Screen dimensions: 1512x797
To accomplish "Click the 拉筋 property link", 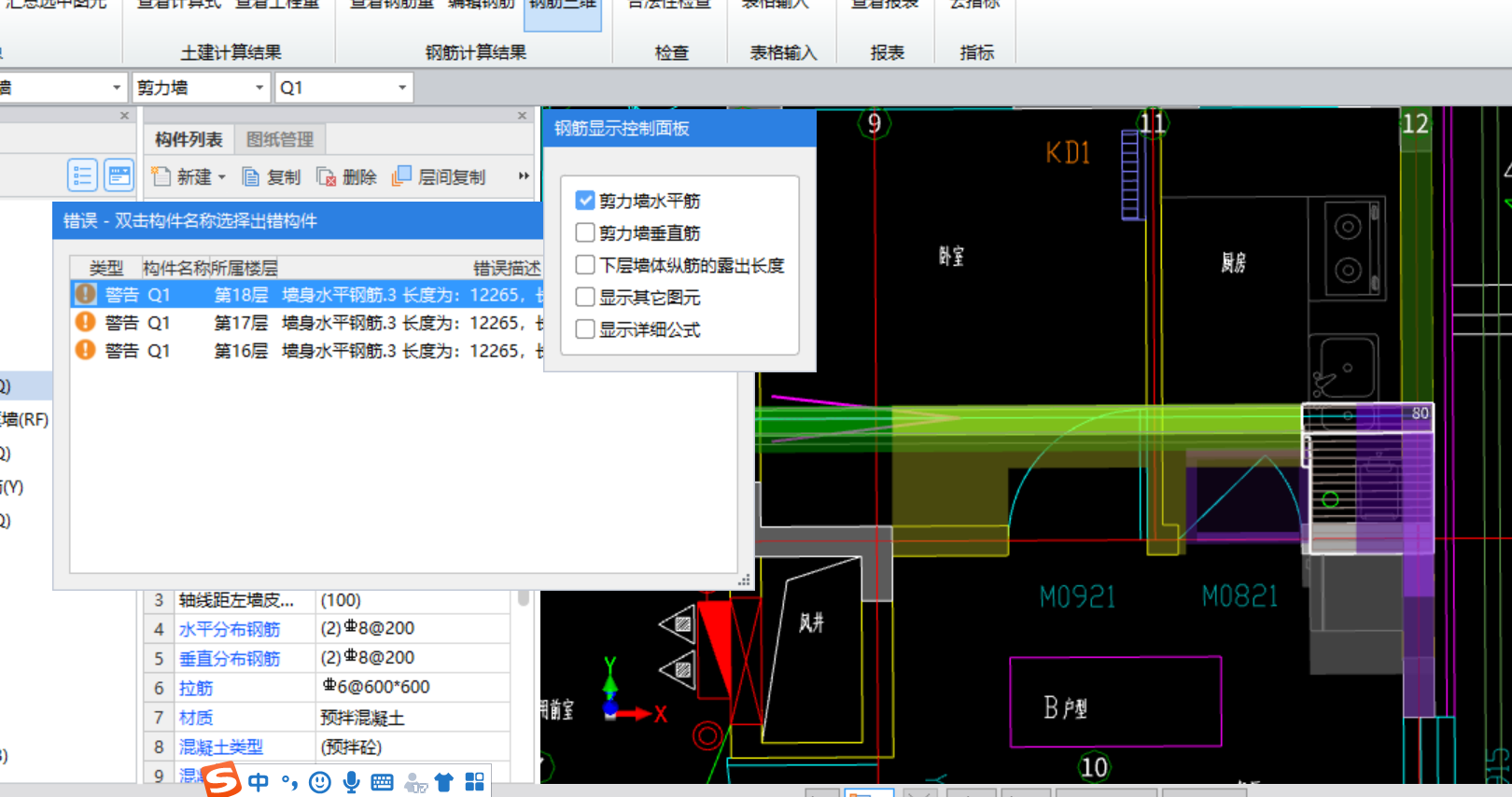I will tap(196, 688).
